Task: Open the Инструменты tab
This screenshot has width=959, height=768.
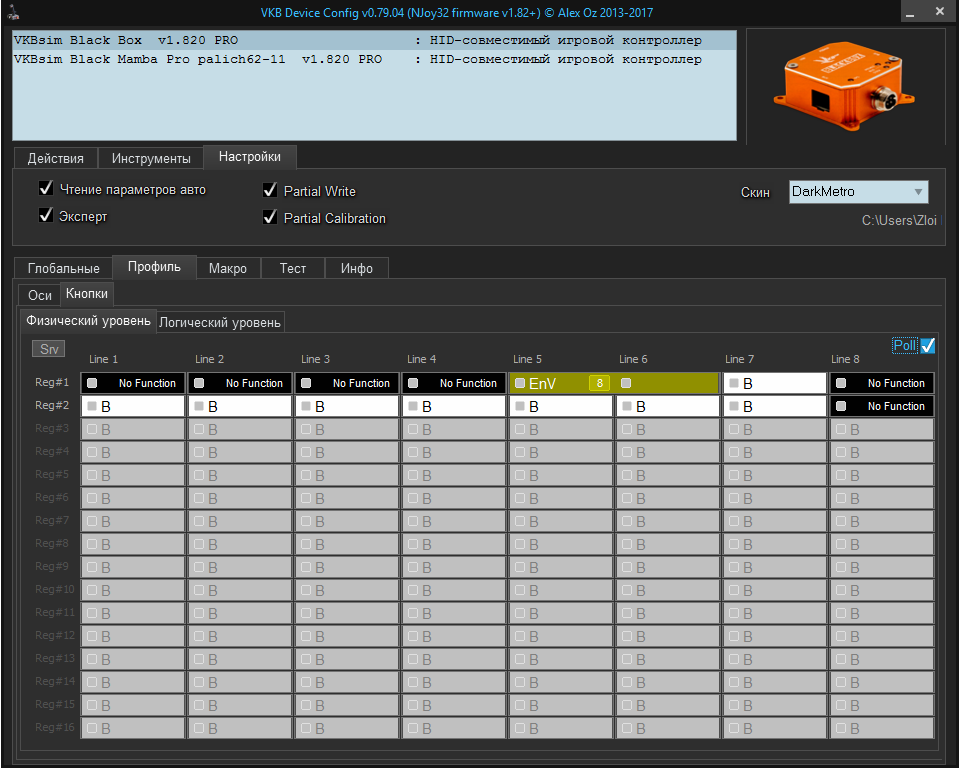Action: [x=151, y=158]
